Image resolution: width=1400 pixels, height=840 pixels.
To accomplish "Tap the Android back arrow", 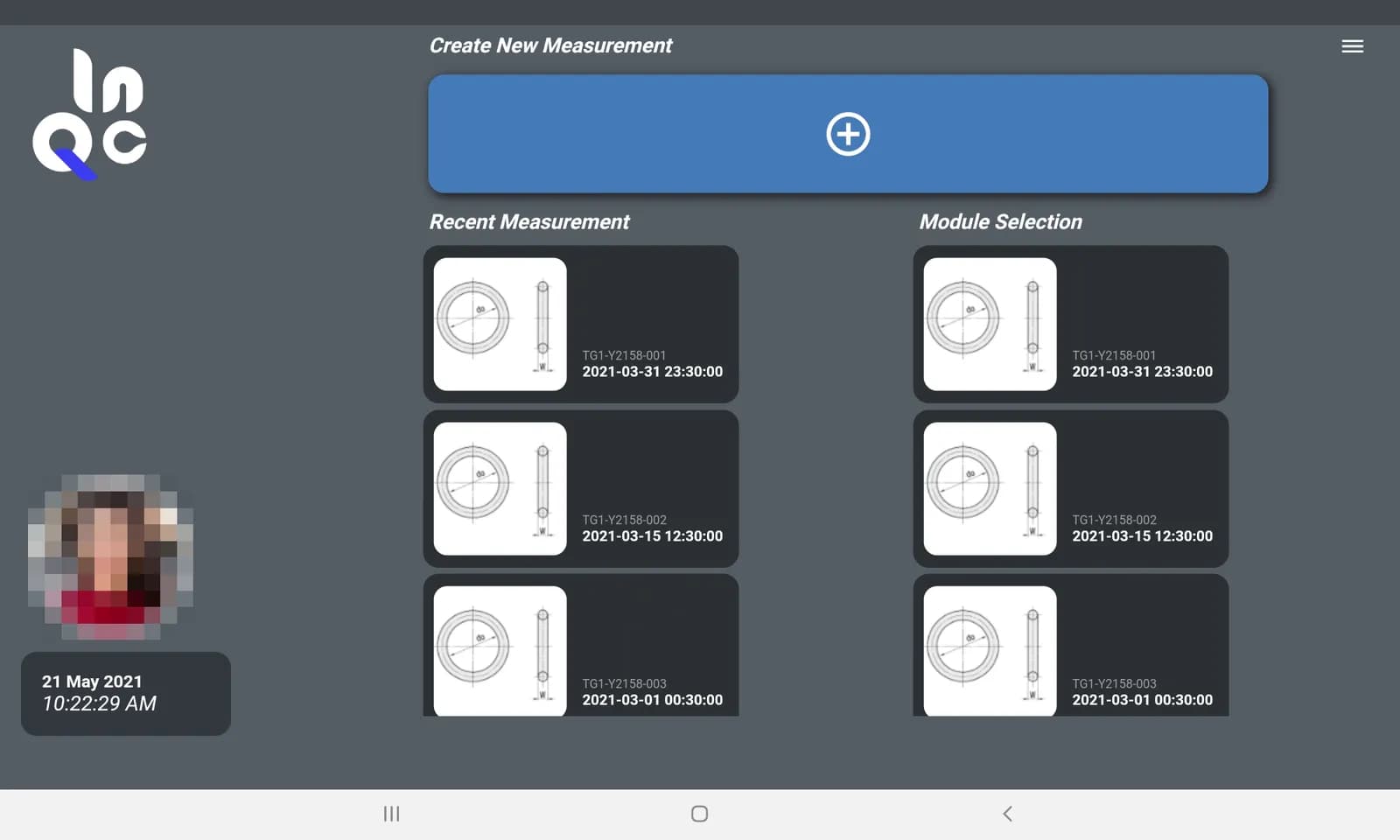I will tap(1007, 814).
